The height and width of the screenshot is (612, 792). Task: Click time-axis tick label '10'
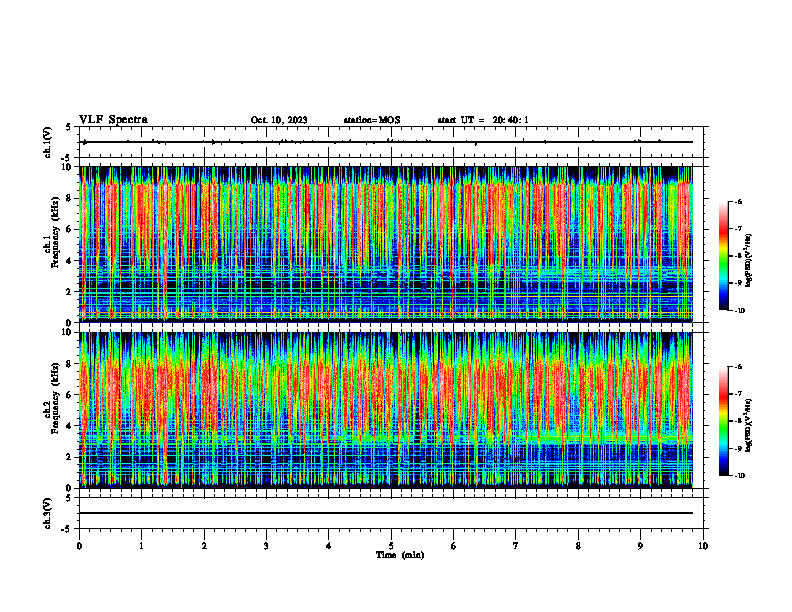(703, 546)
